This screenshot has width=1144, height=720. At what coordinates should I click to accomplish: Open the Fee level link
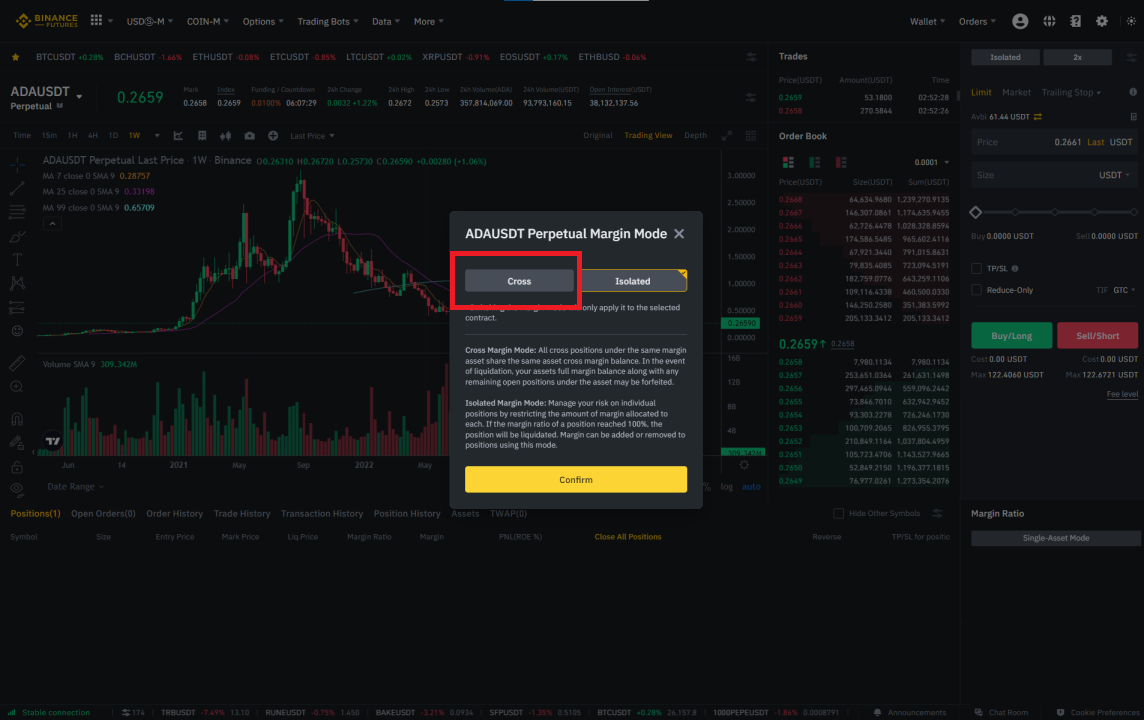click(x=1122, y=394)
